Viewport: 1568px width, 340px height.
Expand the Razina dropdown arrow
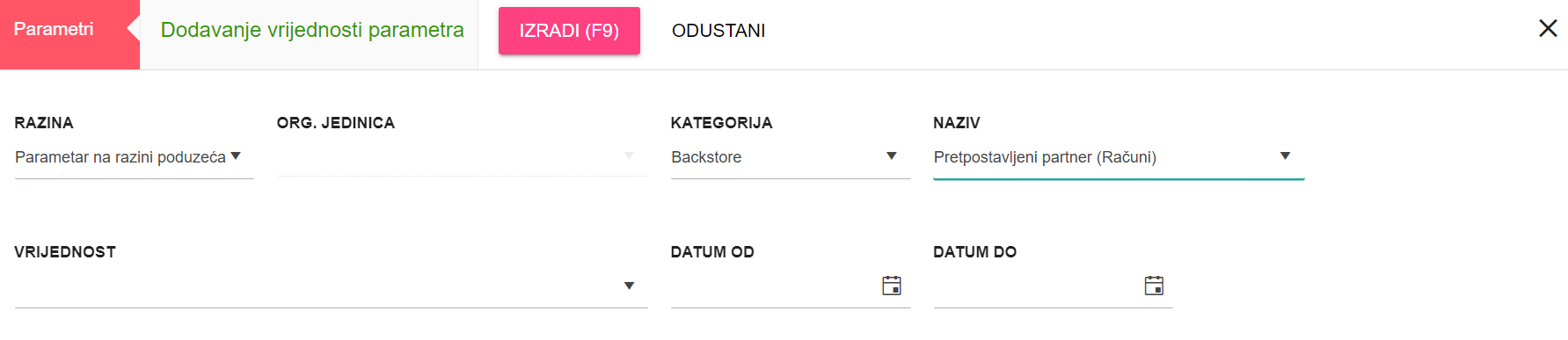[x=236, y=156]
